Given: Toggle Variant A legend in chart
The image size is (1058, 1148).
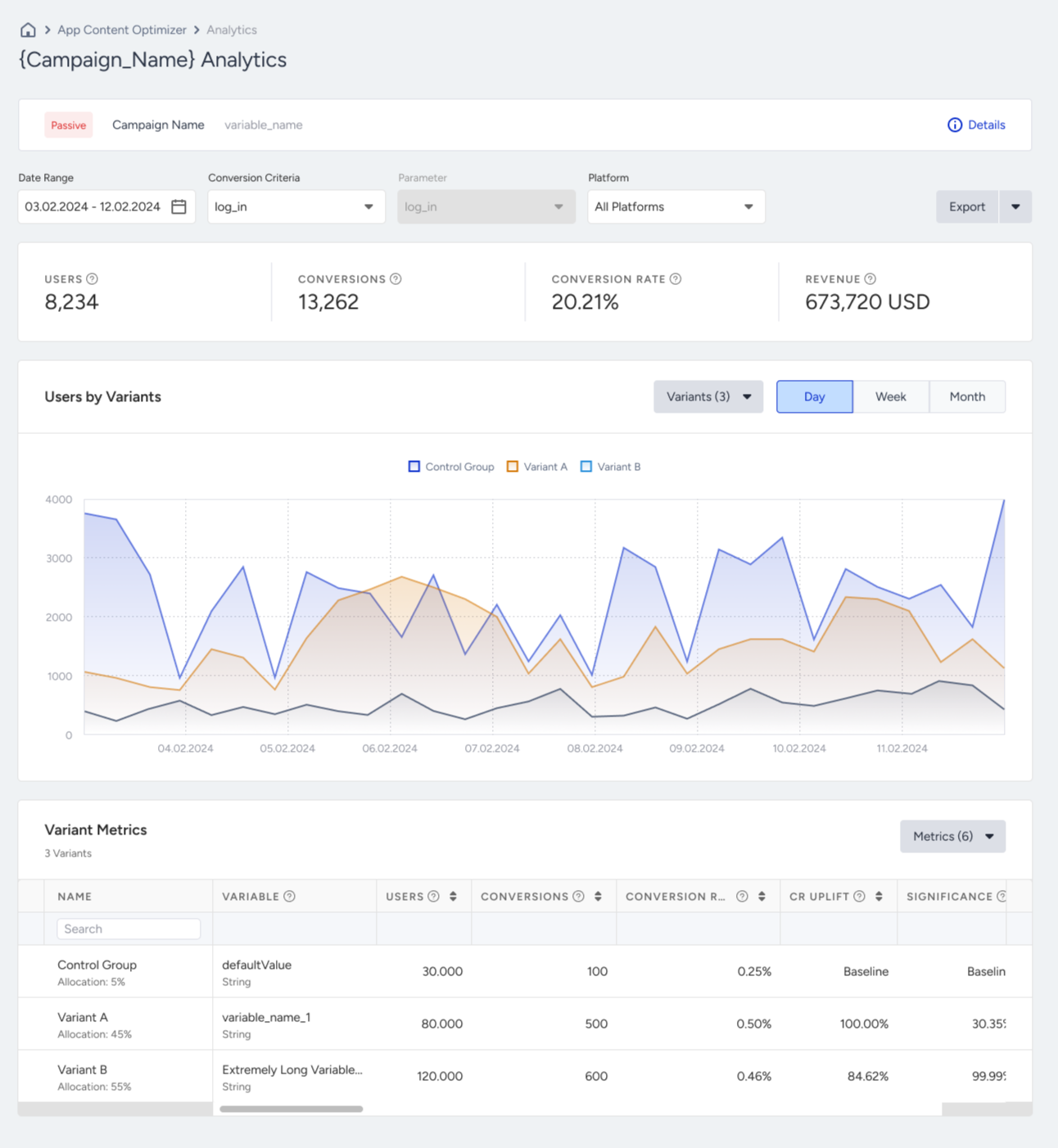Looking at the screenshot, I should click(536, 467).
